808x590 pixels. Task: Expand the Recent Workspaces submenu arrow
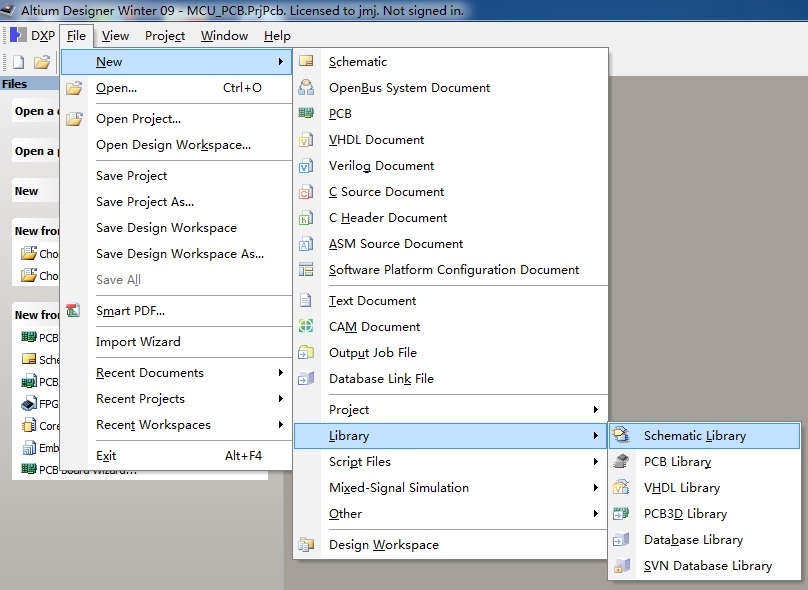[x=281, y=424]
